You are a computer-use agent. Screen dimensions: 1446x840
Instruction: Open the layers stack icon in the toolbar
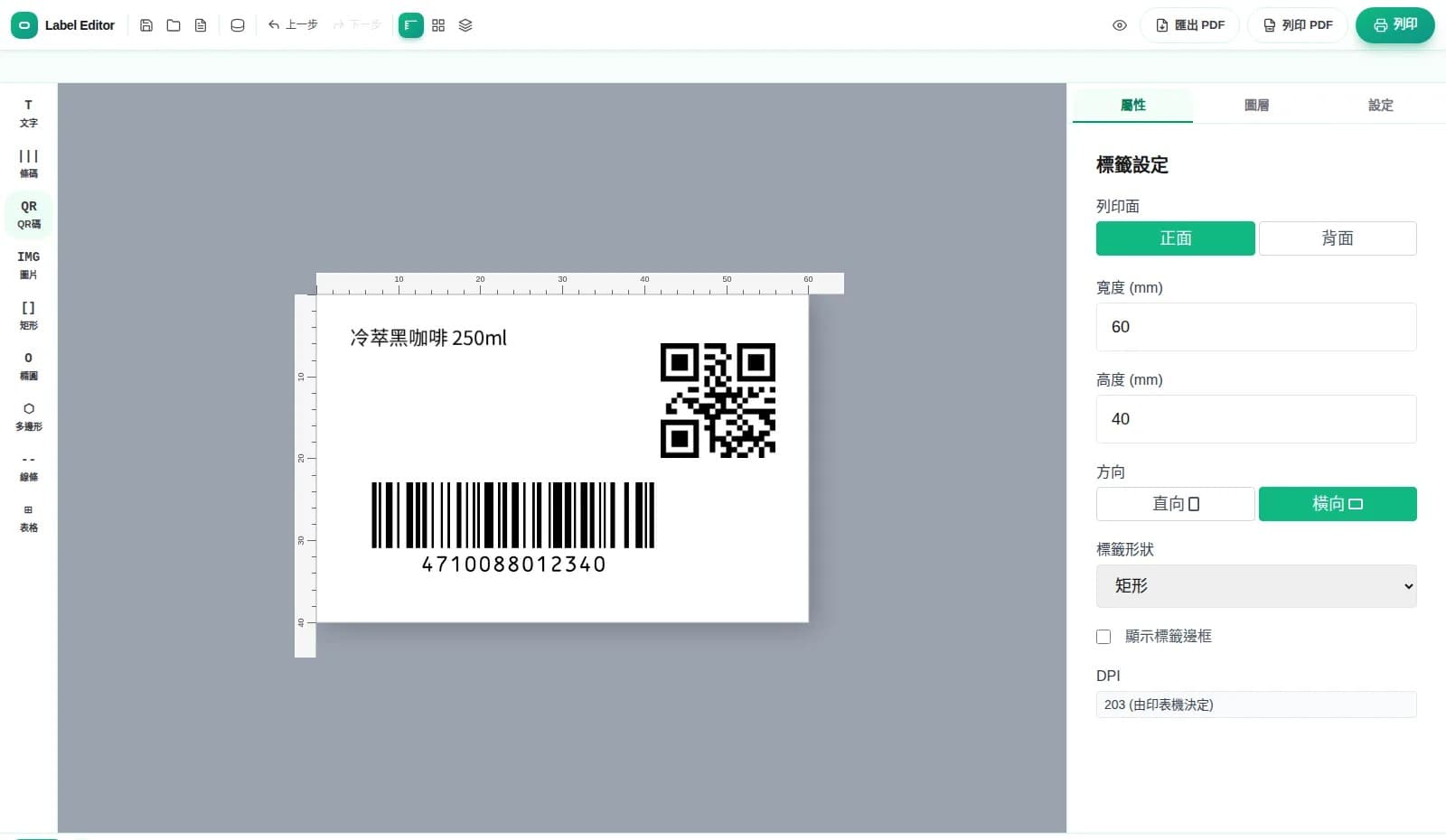(465, 25)
